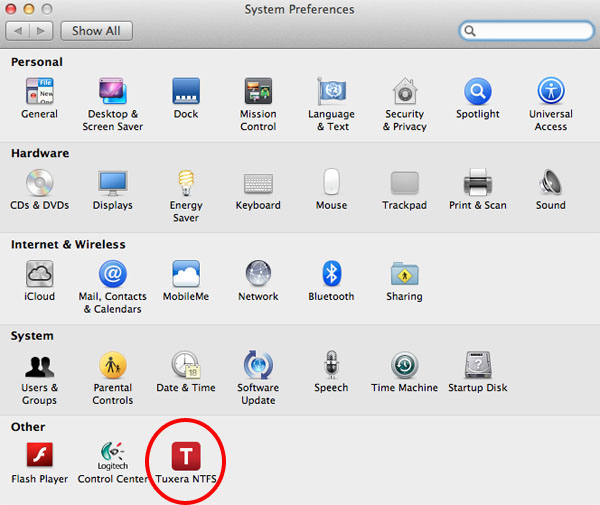This screenshot has width=600, height=505.
Task: Open Universal Access preferences
Action: (550, 92)
